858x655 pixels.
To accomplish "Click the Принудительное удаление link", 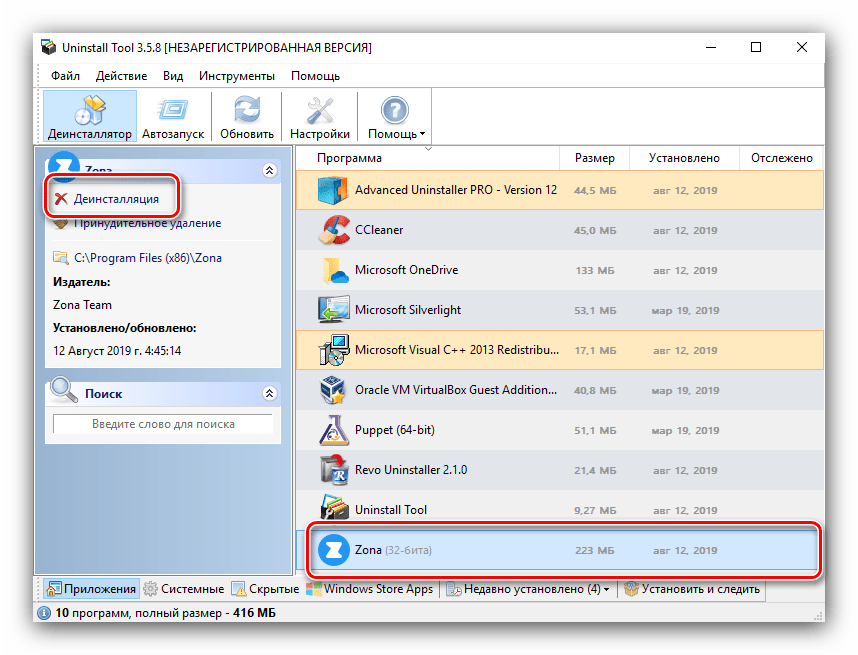I will 148,223.
